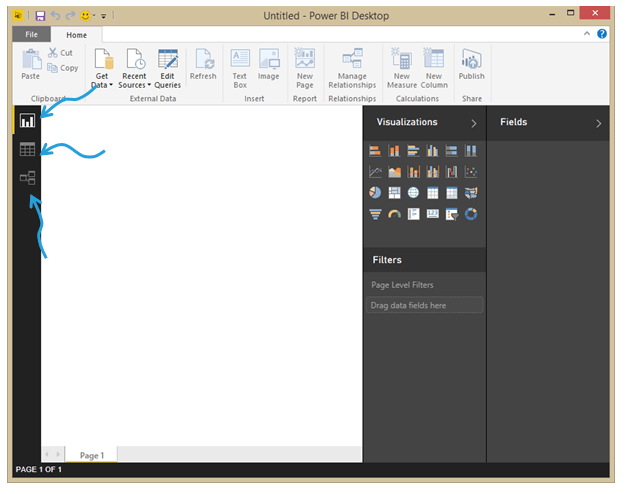
Task: Select the donut chart visualization
Action: (x=471, y=213)
